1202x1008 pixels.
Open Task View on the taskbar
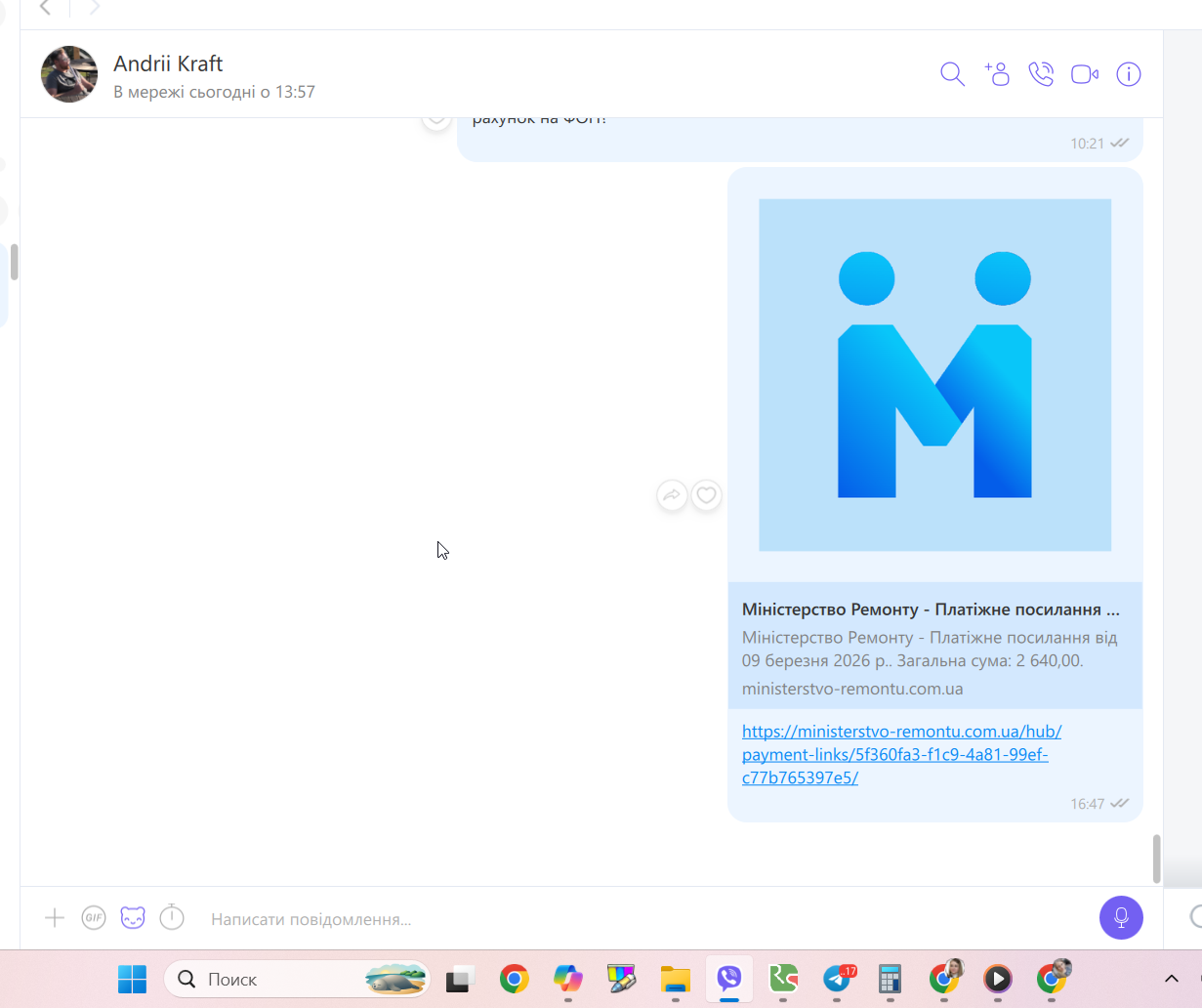[x=460, y=979]
